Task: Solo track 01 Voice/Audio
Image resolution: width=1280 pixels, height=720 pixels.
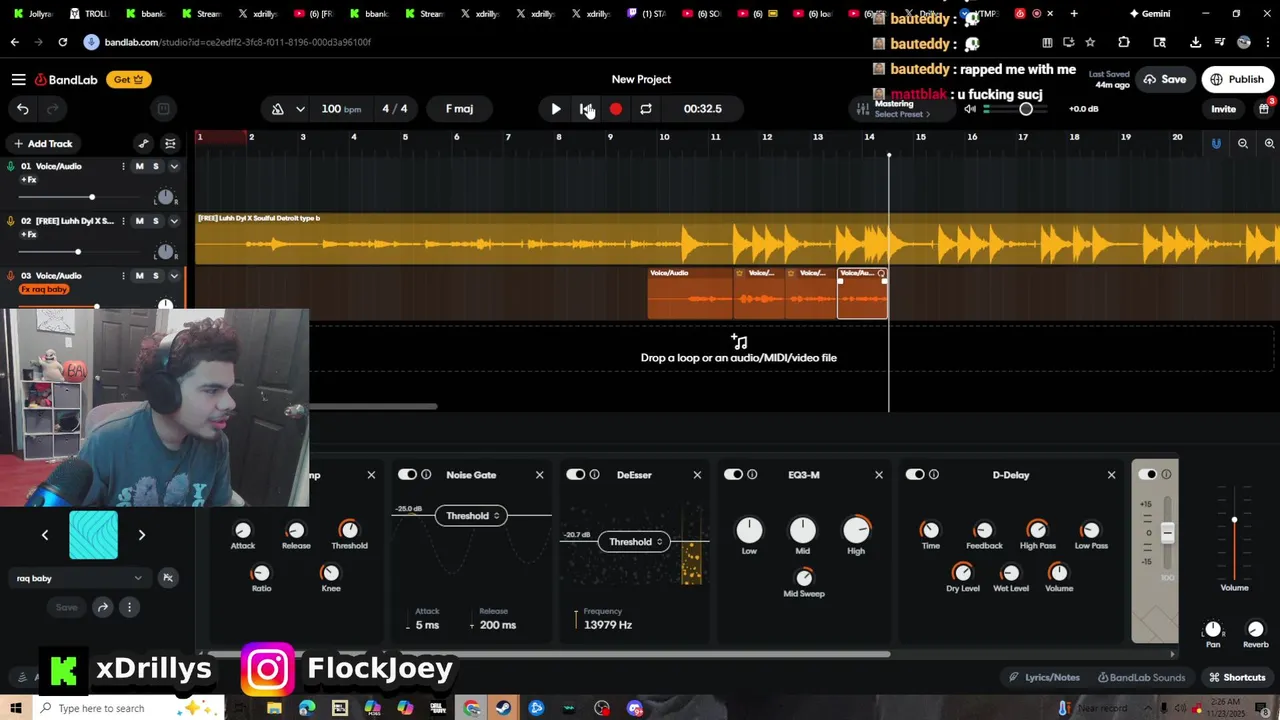Action: pyautogui.click(x=156, y=166)
